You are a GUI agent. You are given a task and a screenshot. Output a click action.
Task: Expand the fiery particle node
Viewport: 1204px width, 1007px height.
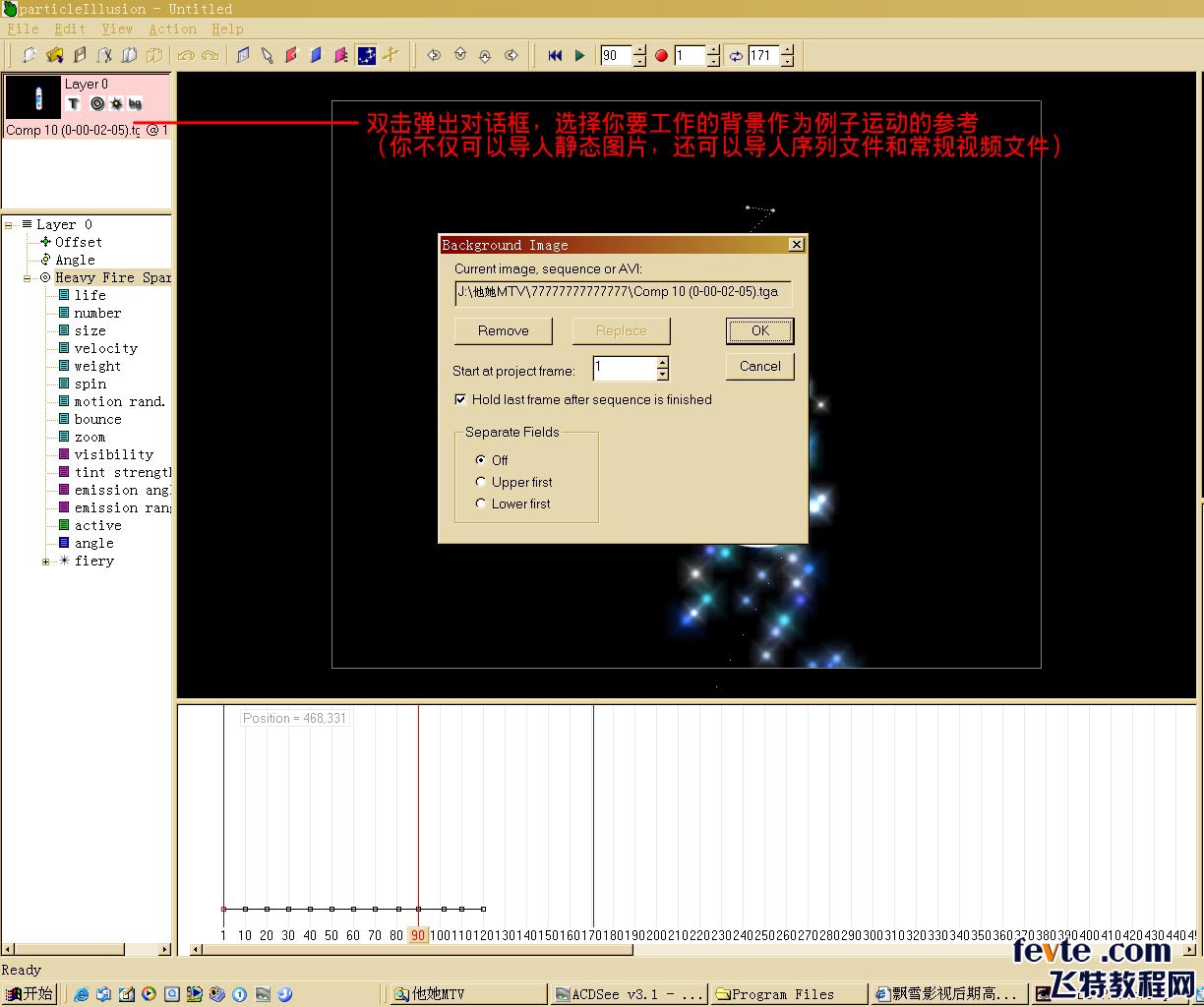45,563
